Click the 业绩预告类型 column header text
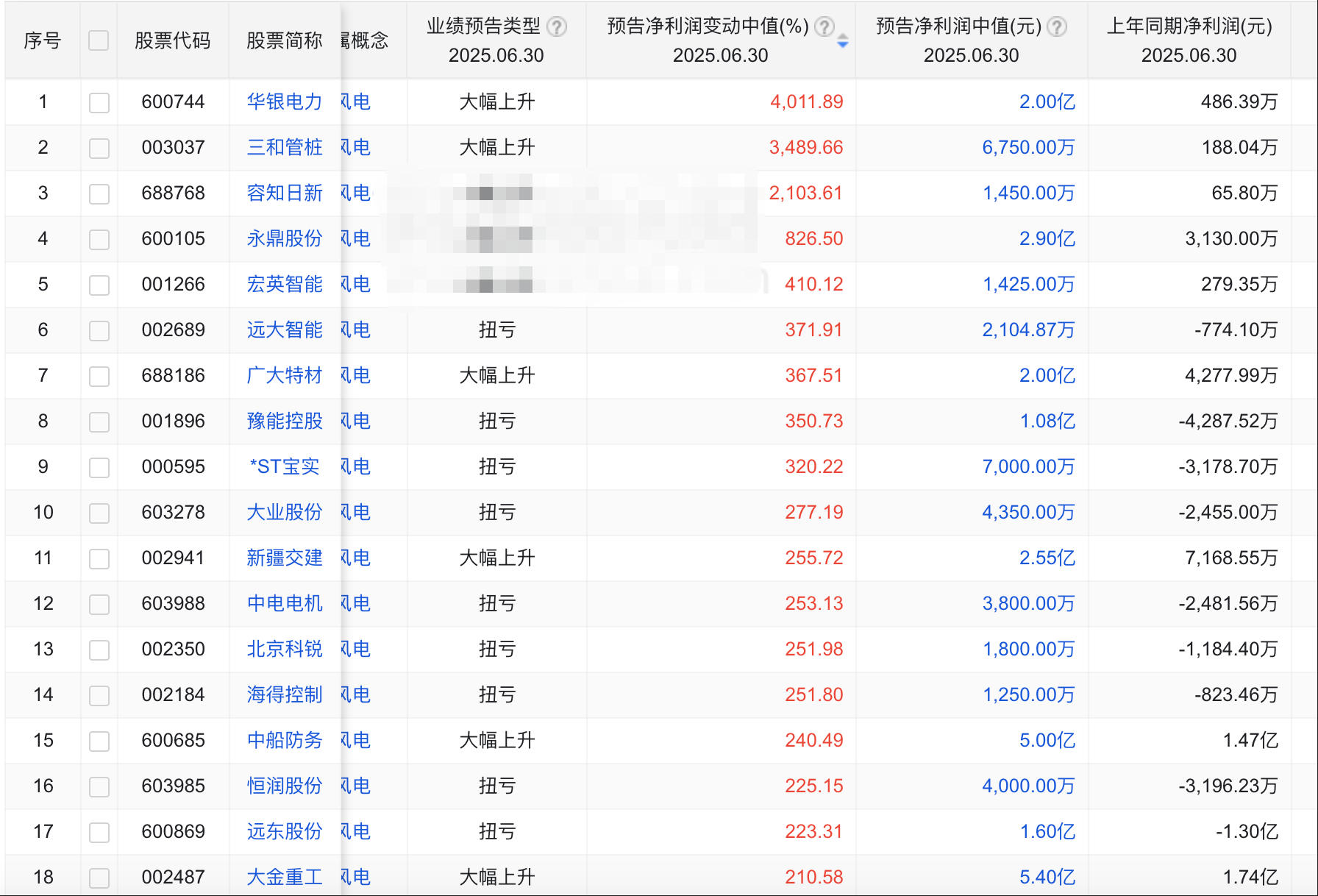This screenshot has height=896, width=1318. point(483,26)
